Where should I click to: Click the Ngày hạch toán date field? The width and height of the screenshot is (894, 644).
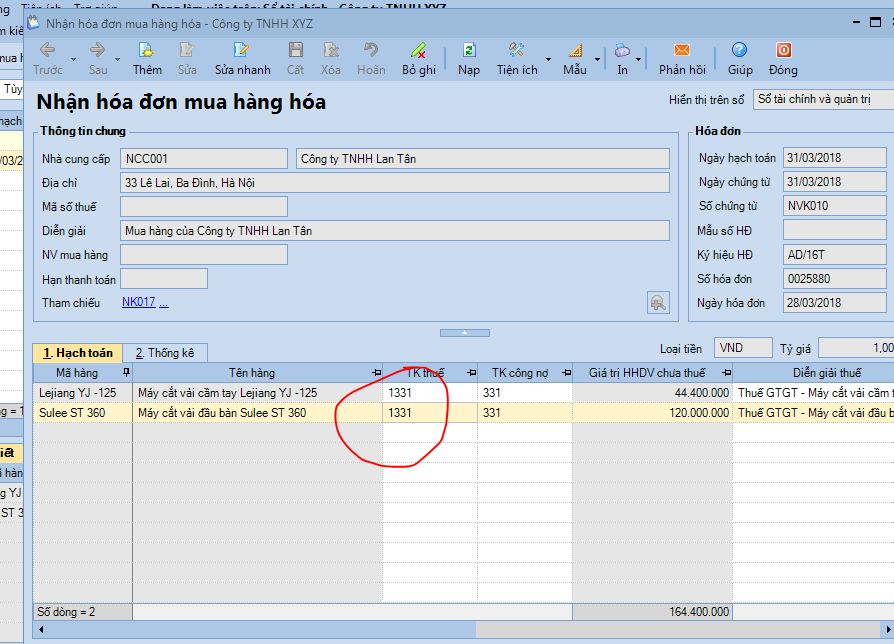[x=834, y=157]
